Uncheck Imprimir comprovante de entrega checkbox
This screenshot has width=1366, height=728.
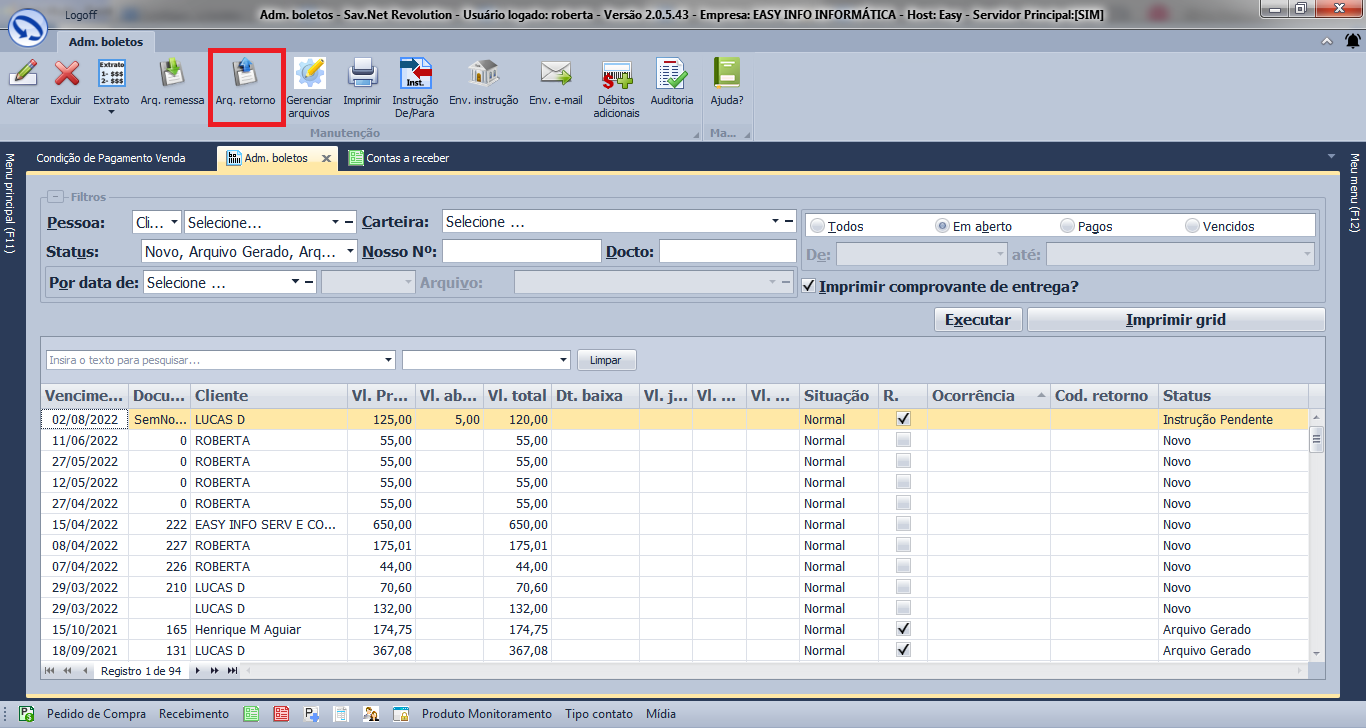[x=810, y=287]
